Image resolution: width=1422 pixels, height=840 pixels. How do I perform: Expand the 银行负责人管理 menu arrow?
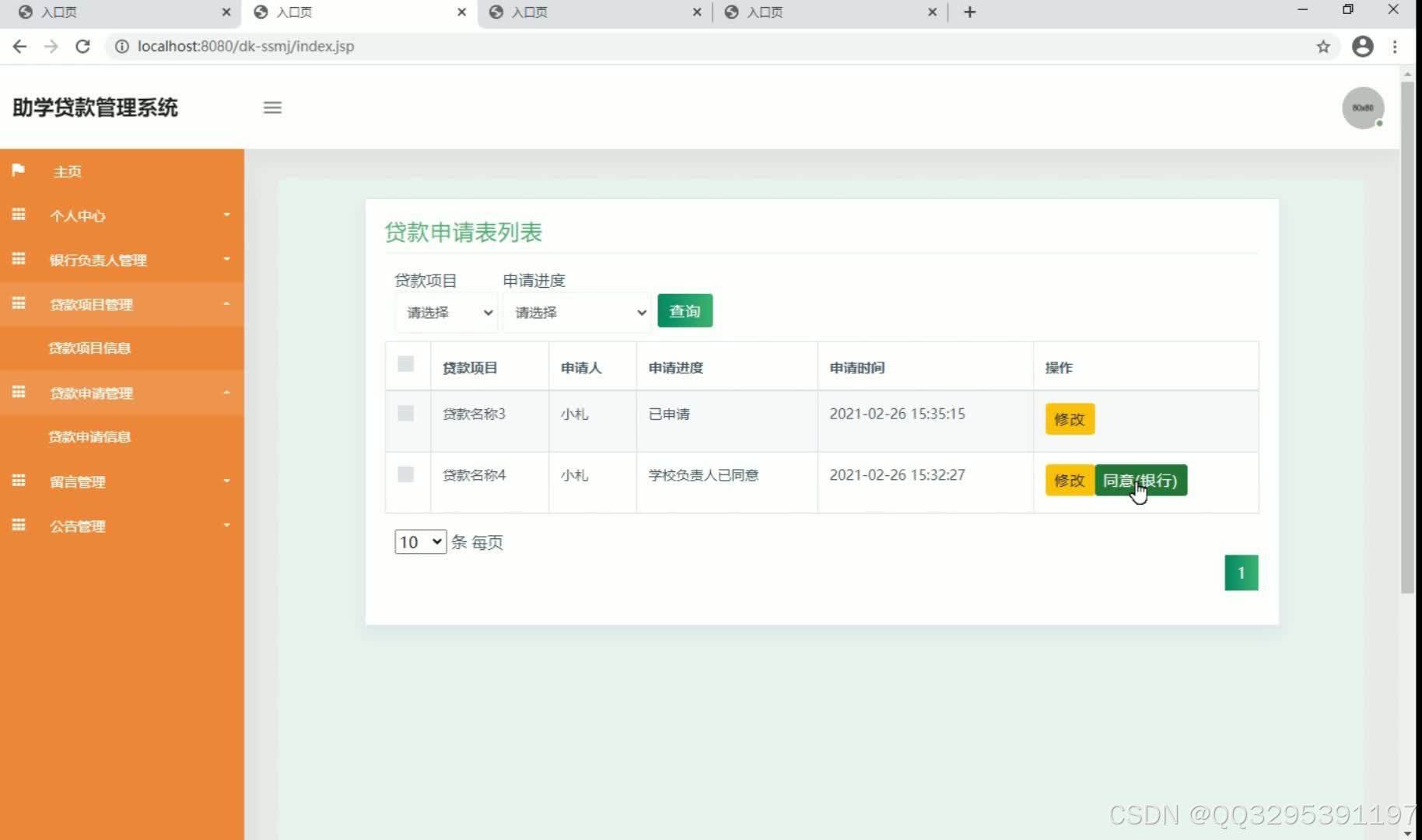pos(226,259)
